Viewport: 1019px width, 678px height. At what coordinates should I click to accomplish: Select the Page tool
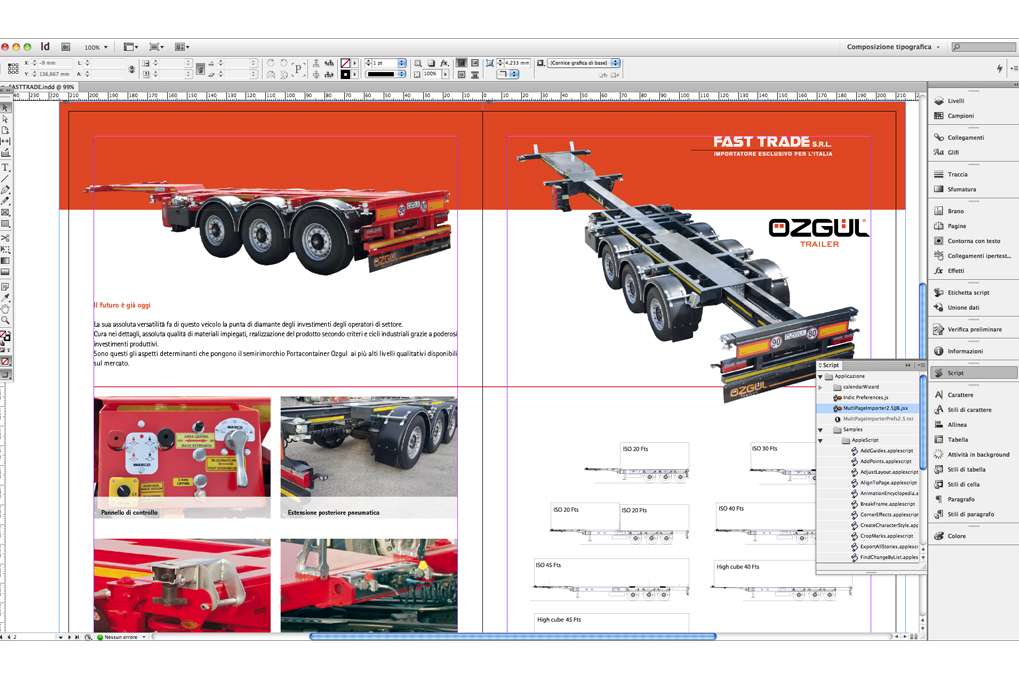5,131
